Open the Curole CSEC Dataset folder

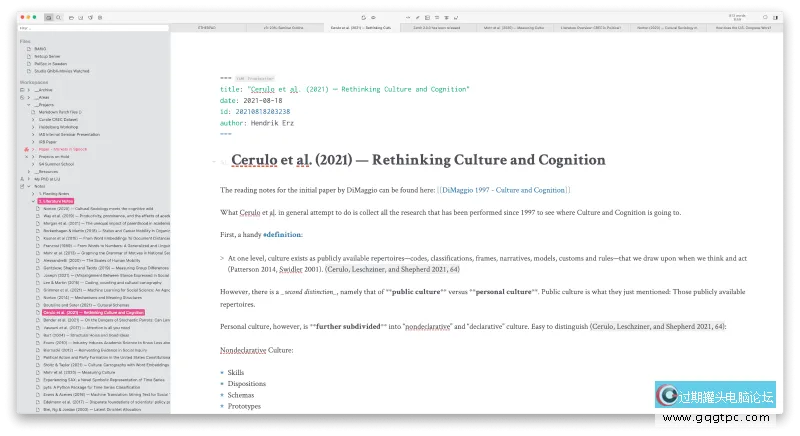[58, 120]
